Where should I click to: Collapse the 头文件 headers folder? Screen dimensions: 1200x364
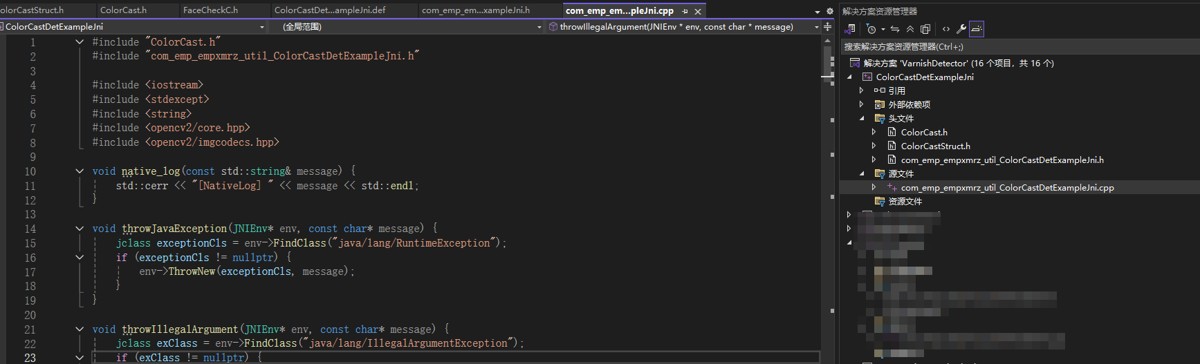(x=862, y=118)
